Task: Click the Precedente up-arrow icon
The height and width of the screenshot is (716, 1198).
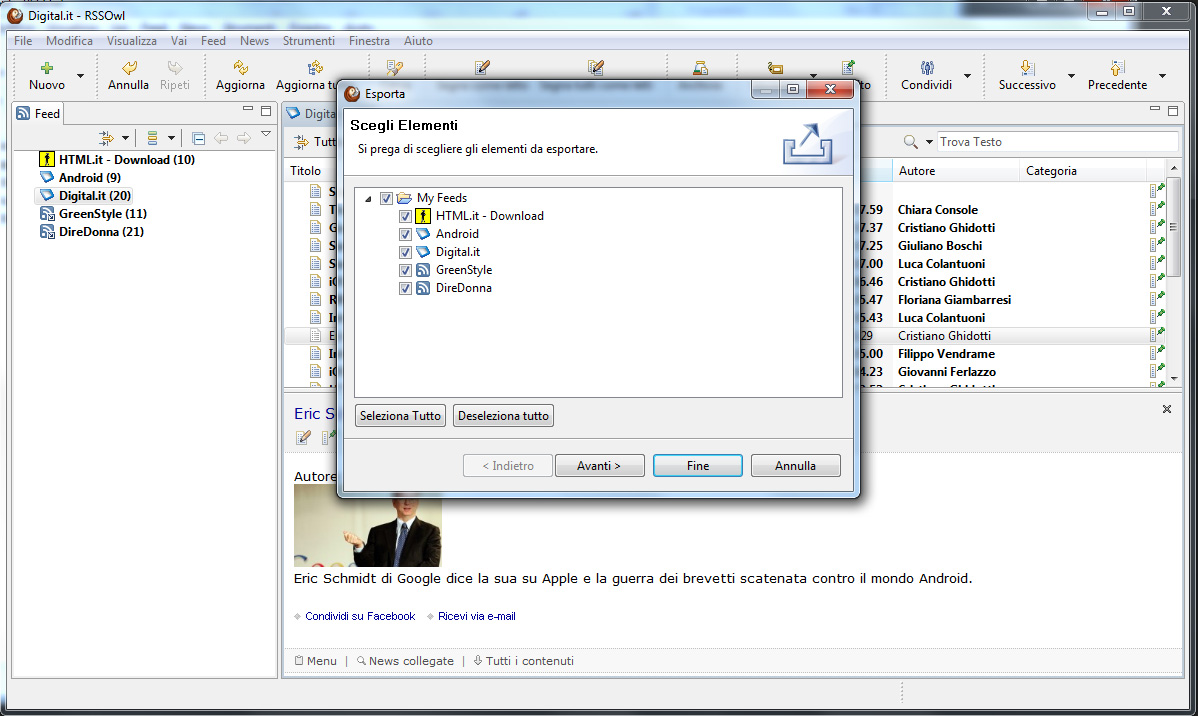Action: 1117,67
